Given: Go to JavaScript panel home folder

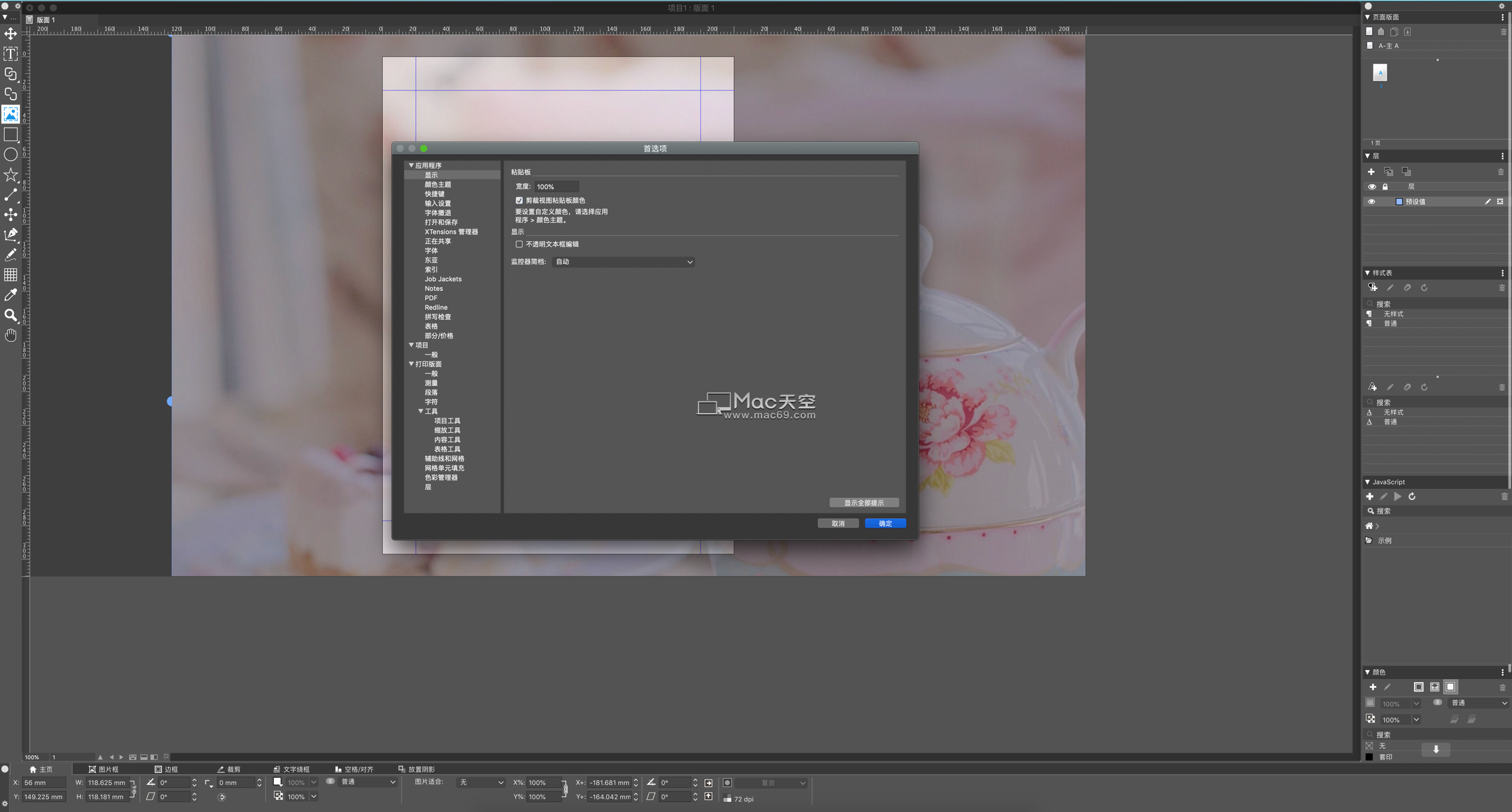Looking at the screenshot, I should tap(1369, 526).
